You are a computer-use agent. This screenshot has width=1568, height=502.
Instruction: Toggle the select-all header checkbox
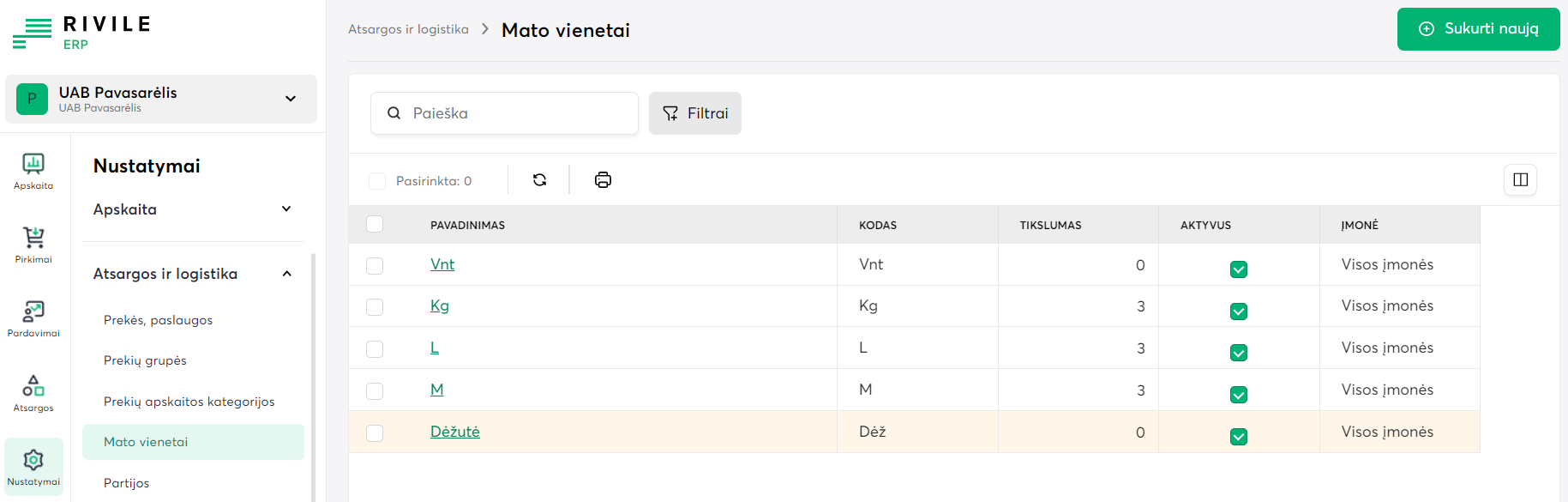(x=375, y=225)
